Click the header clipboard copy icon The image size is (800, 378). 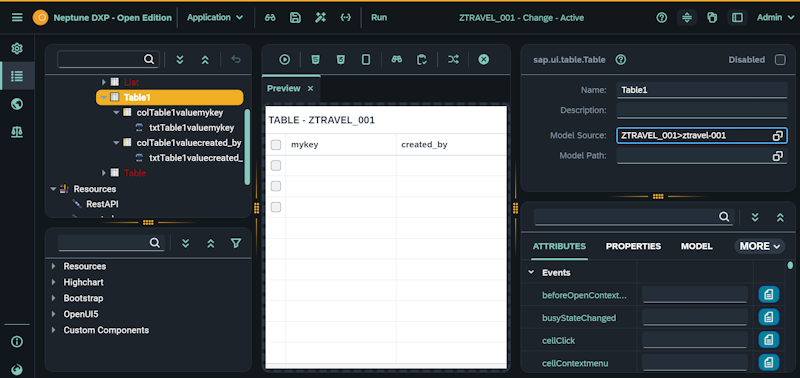pyautogui.click(x=712, y=18)
